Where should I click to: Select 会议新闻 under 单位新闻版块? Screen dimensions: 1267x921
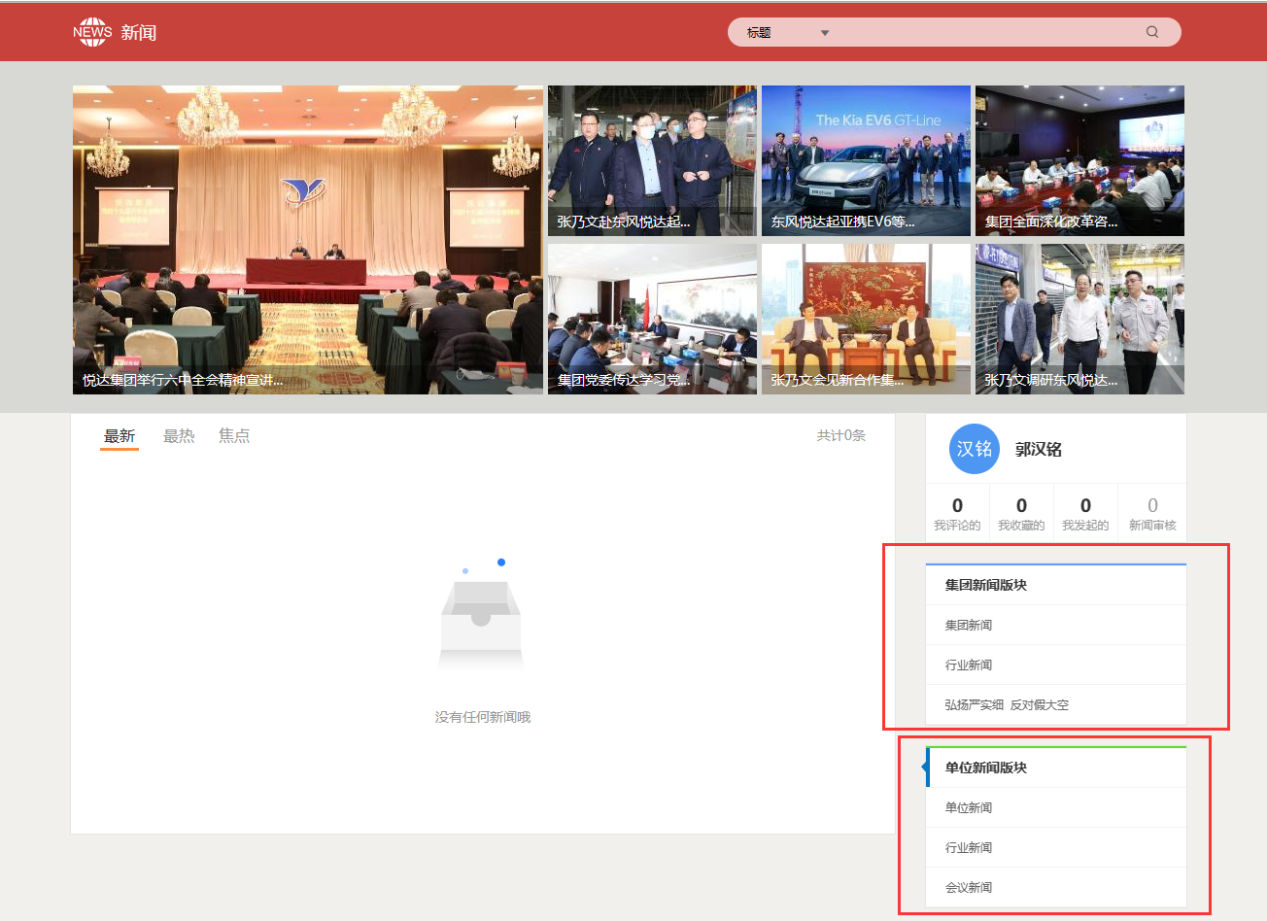tap(968, 887)
